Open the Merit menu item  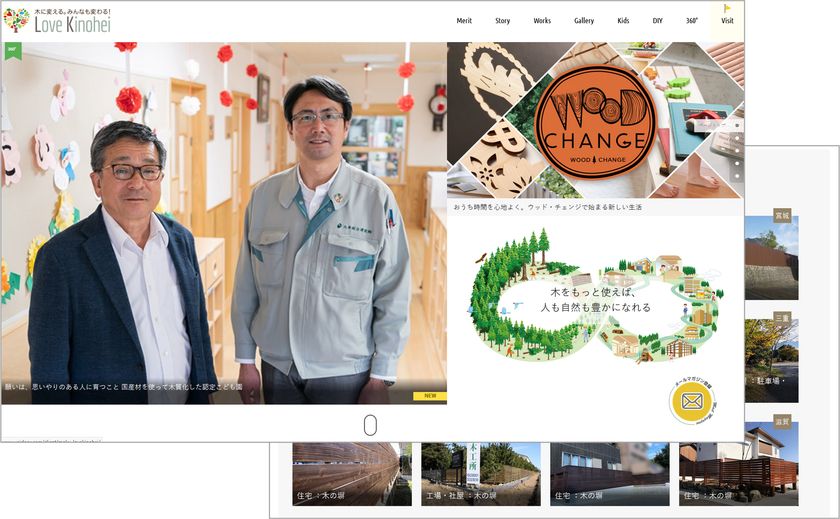tap(464, 21)
